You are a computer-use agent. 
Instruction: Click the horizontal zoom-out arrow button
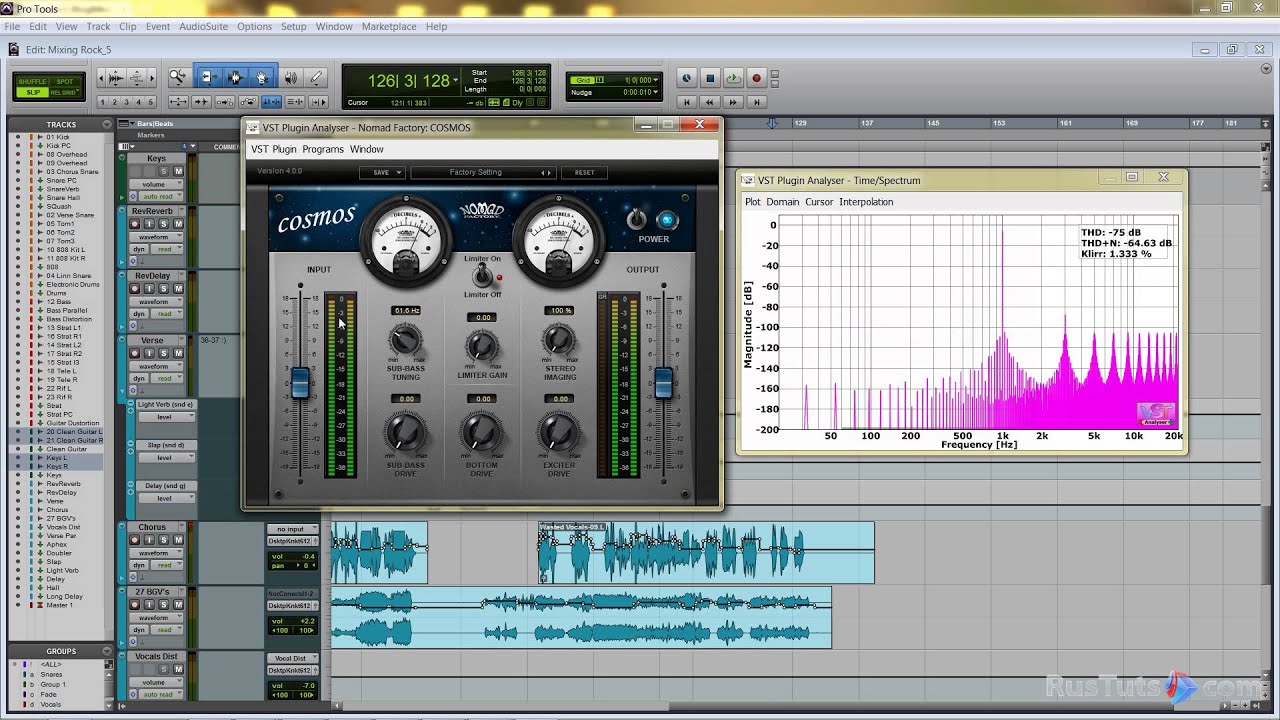click(x=101, y=78)
